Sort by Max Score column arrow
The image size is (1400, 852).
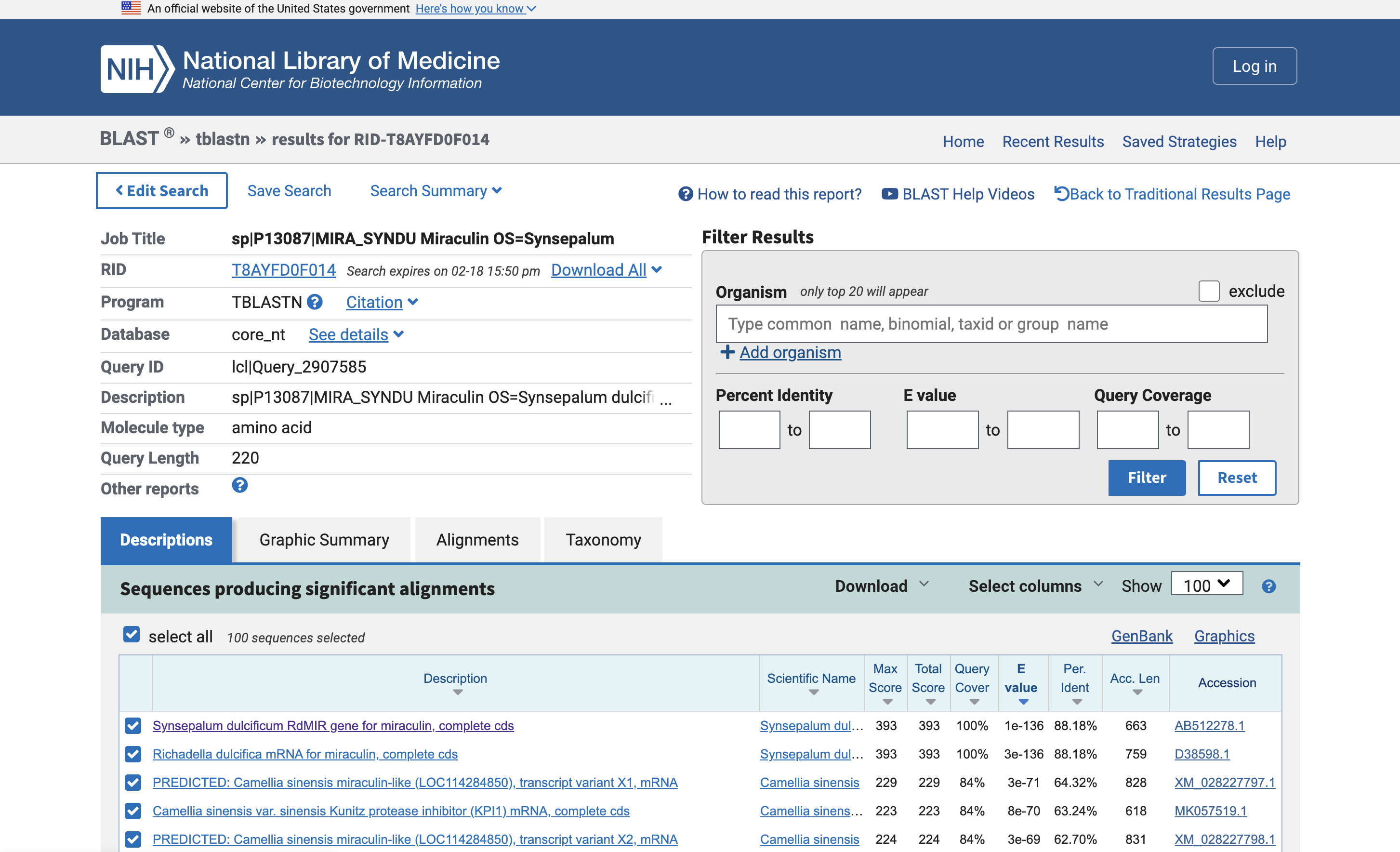tap(887, 702)
